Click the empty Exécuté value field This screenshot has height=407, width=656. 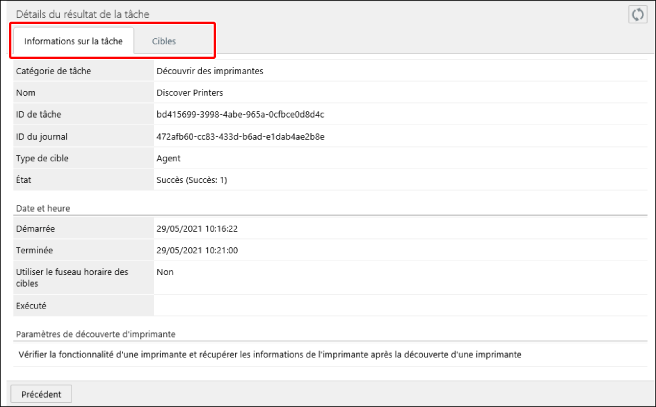[x=400, y=305]
